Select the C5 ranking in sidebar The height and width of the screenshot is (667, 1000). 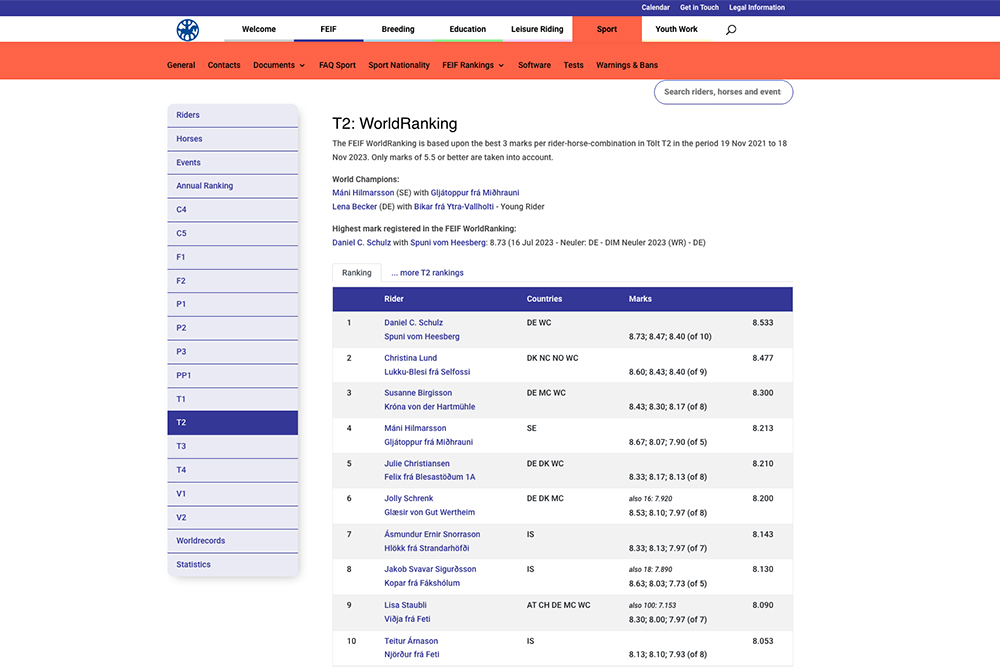233,233
